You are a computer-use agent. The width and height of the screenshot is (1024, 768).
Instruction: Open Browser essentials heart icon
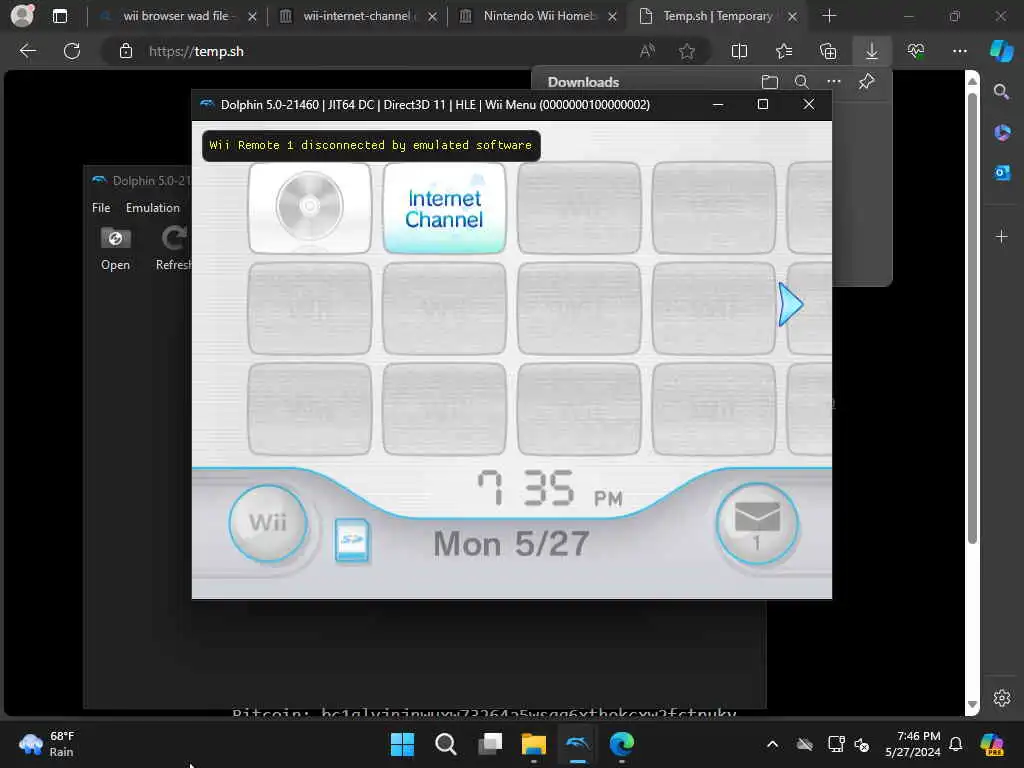click(x=916, y=51)
